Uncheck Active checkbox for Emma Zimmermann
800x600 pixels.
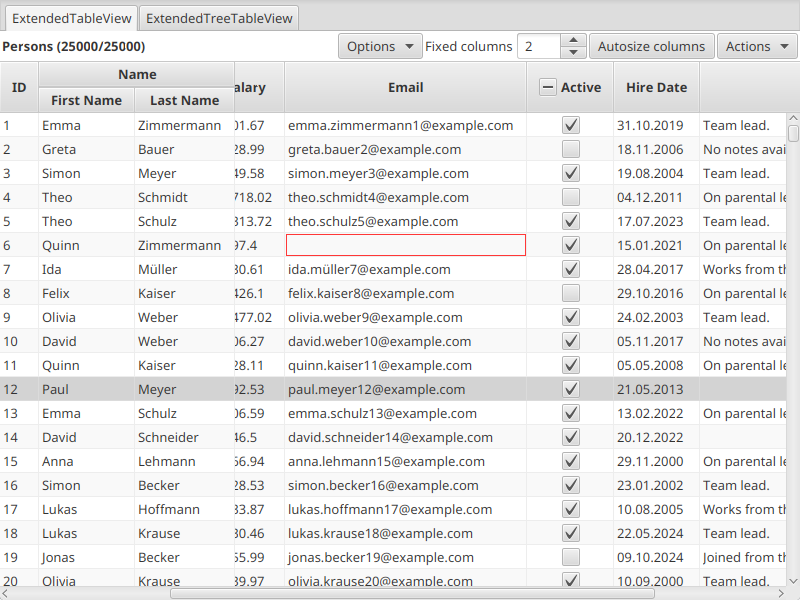point(571,125)
